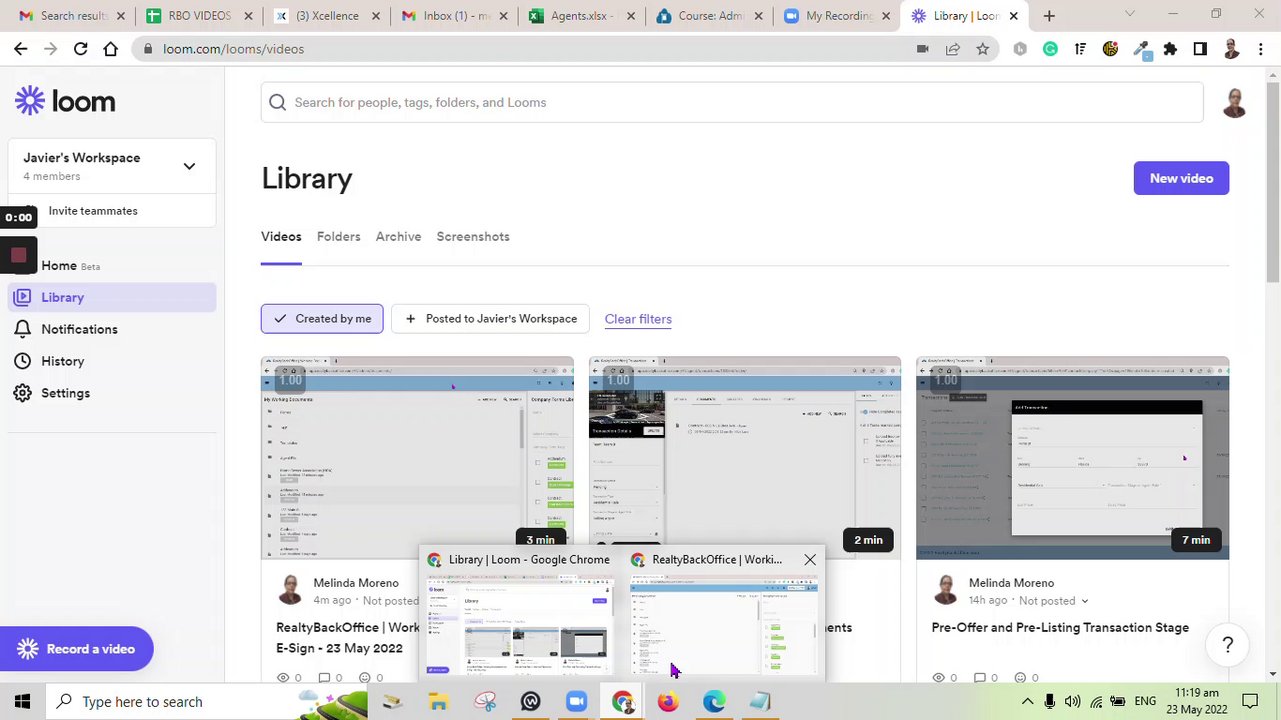Click Record a video button
The height and width of the screenshot is (720, 1281).
click(x=77, y=649)
